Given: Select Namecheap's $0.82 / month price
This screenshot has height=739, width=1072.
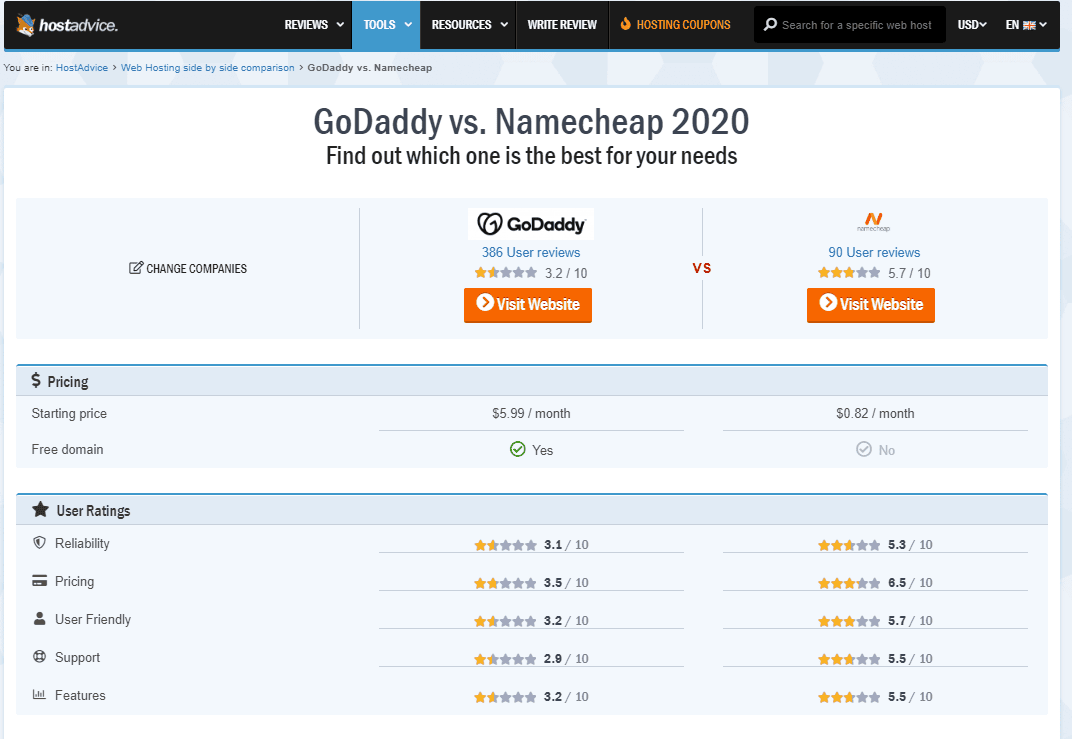Looking at the screenshot, I should [x=875, y=414].
